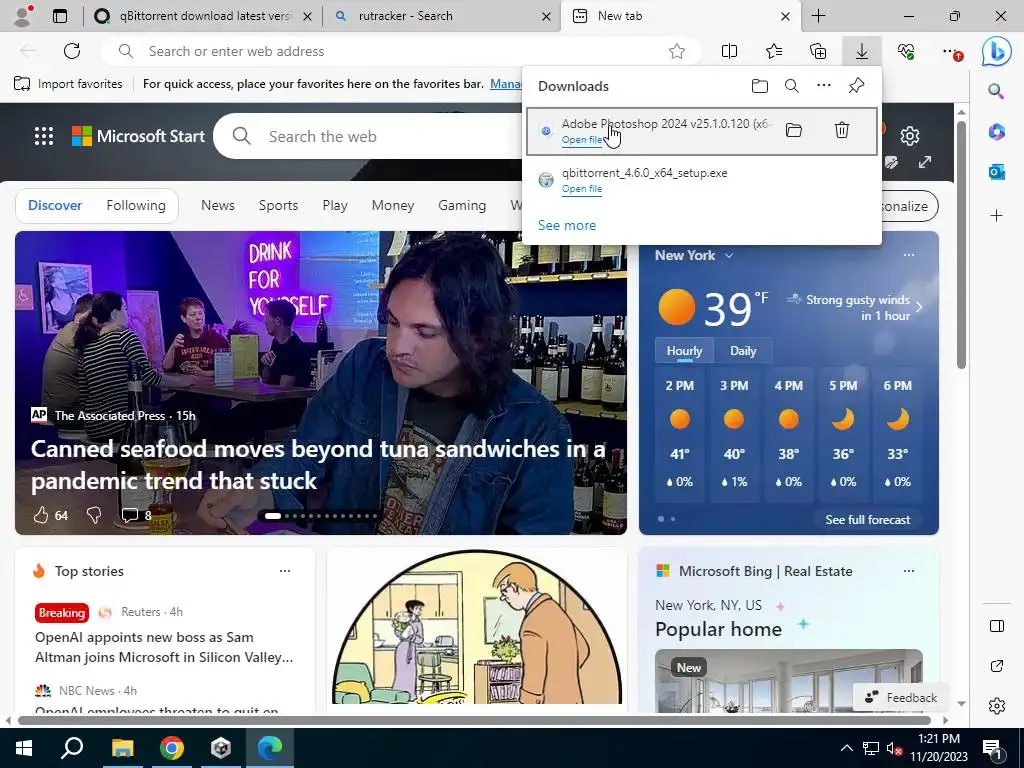
Task: Add this page to favorites star
Action: 677,51
